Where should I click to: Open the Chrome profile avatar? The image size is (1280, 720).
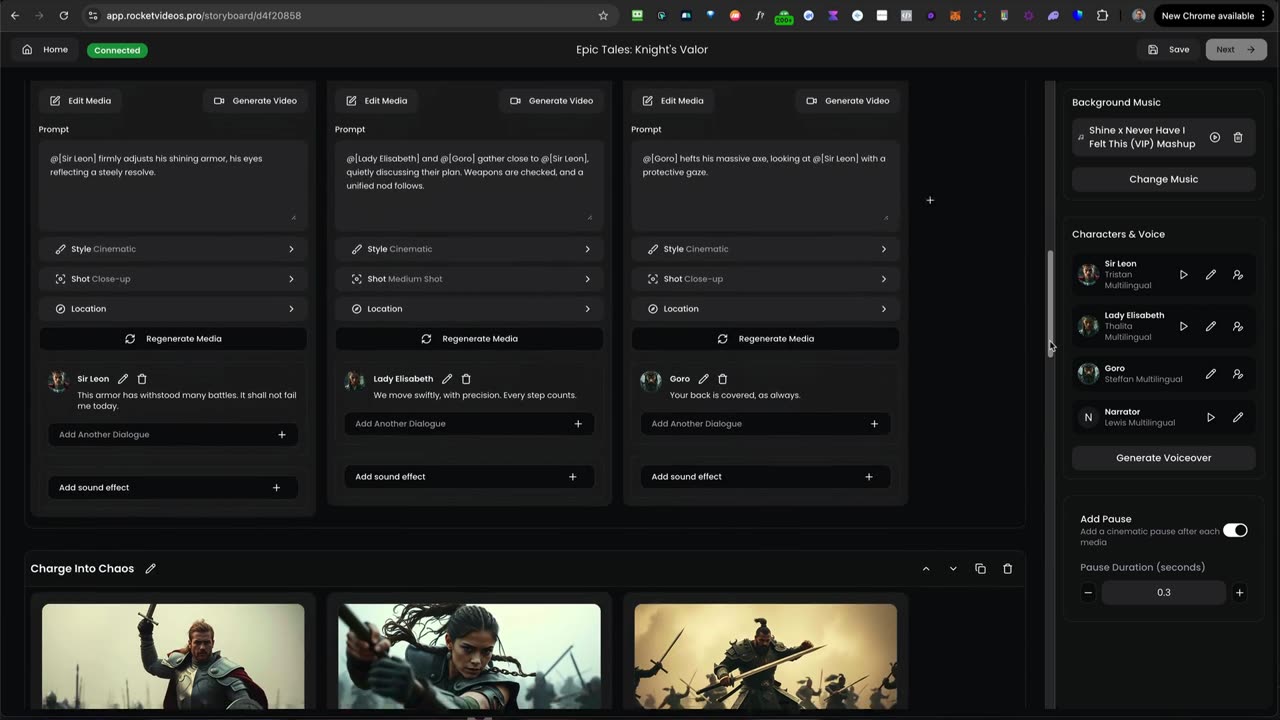tap(1139, 16)
